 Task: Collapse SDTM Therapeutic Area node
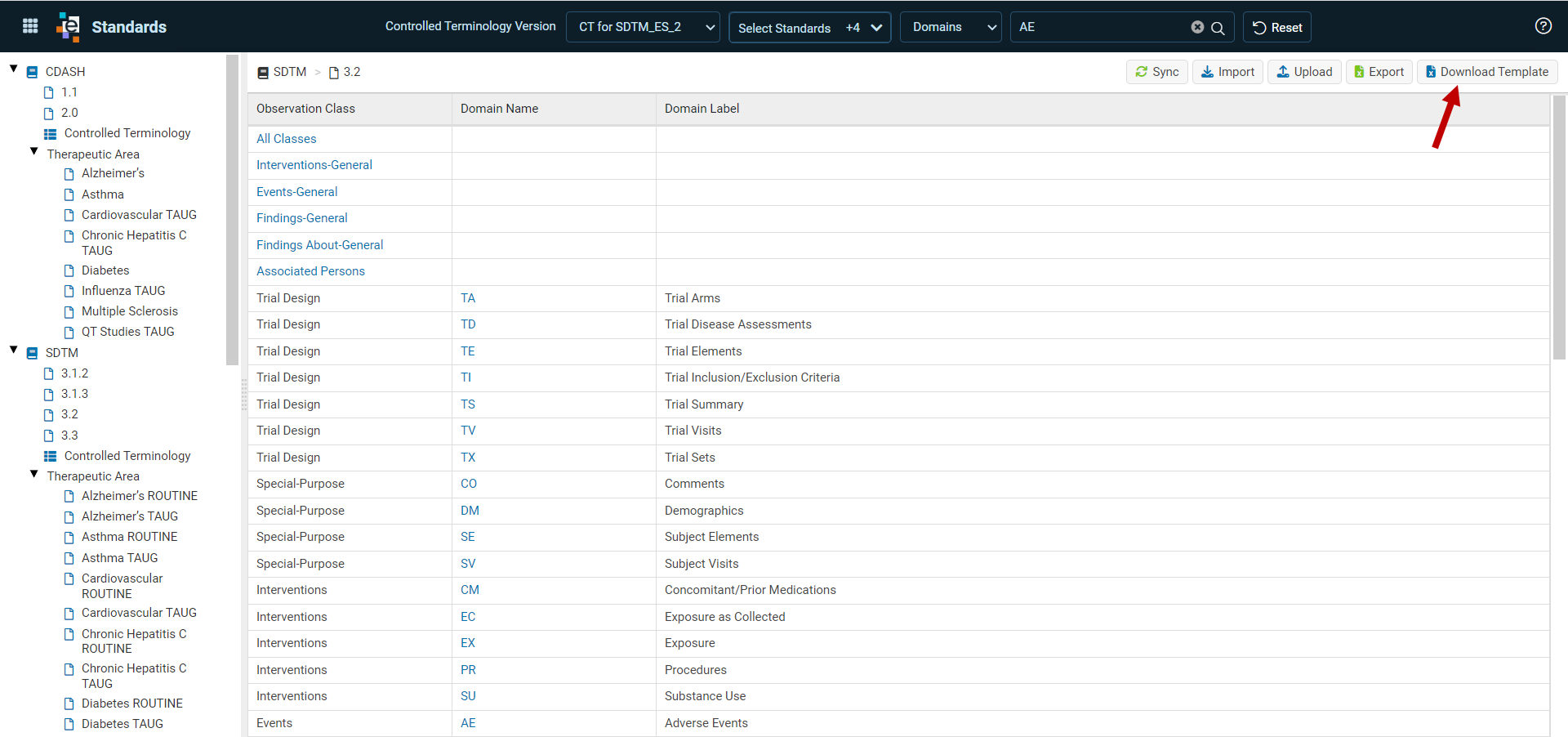tap(33, 473)
